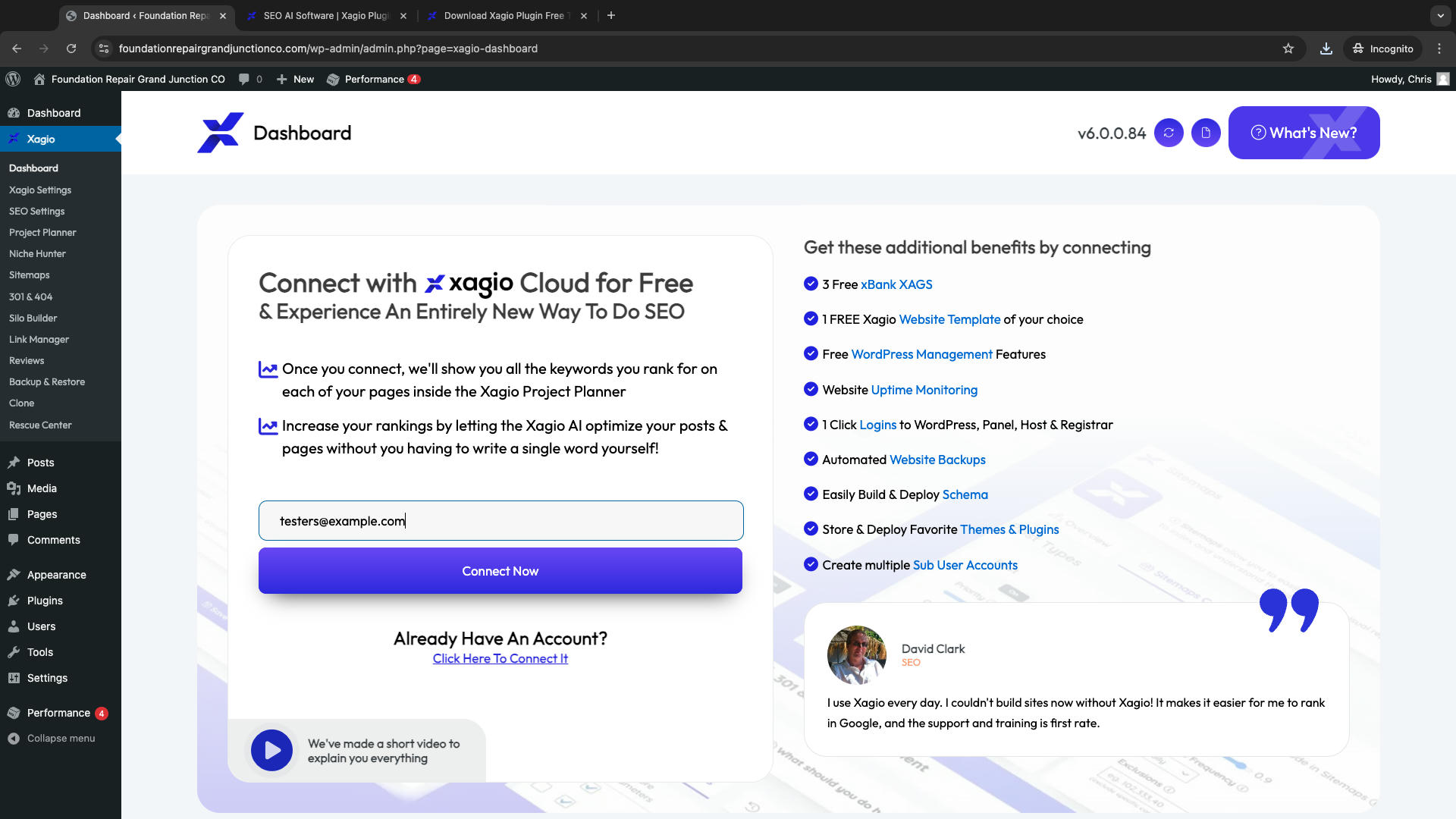Open the document icon next to v6.0.0.84

point(1206,133)
